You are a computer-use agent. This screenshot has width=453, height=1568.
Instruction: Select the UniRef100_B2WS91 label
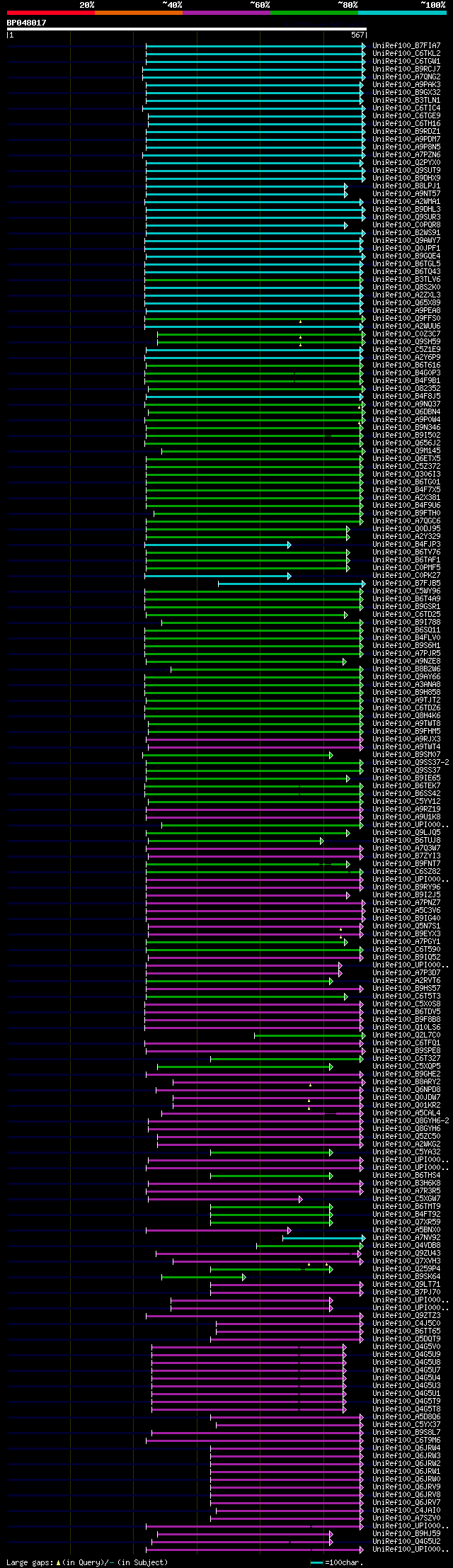(406, 232)
